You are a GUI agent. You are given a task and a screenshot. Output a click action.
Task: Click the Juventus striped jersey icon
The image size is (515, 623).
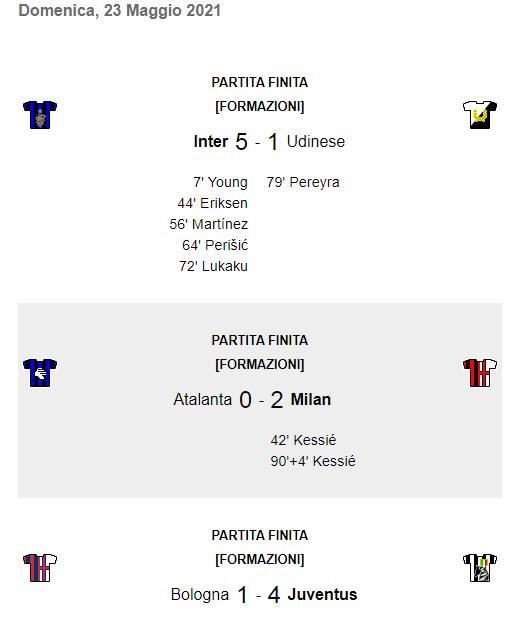(x=480, y=567)
